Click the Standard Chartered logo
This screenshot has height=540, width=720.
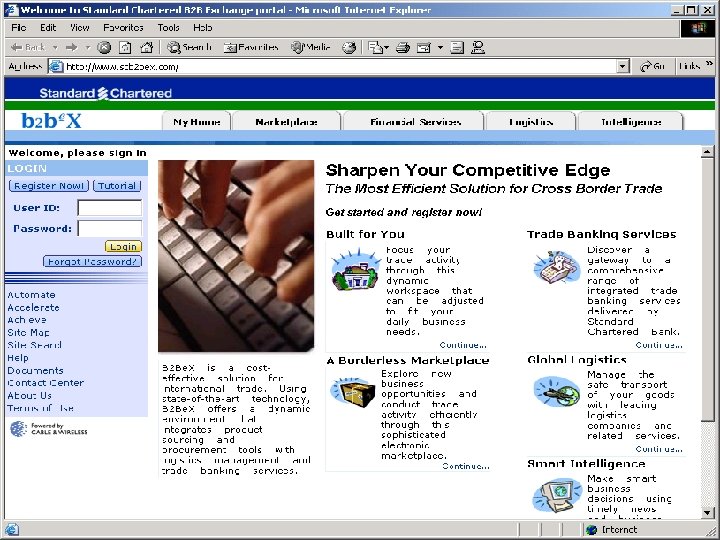tap(106, 93)
